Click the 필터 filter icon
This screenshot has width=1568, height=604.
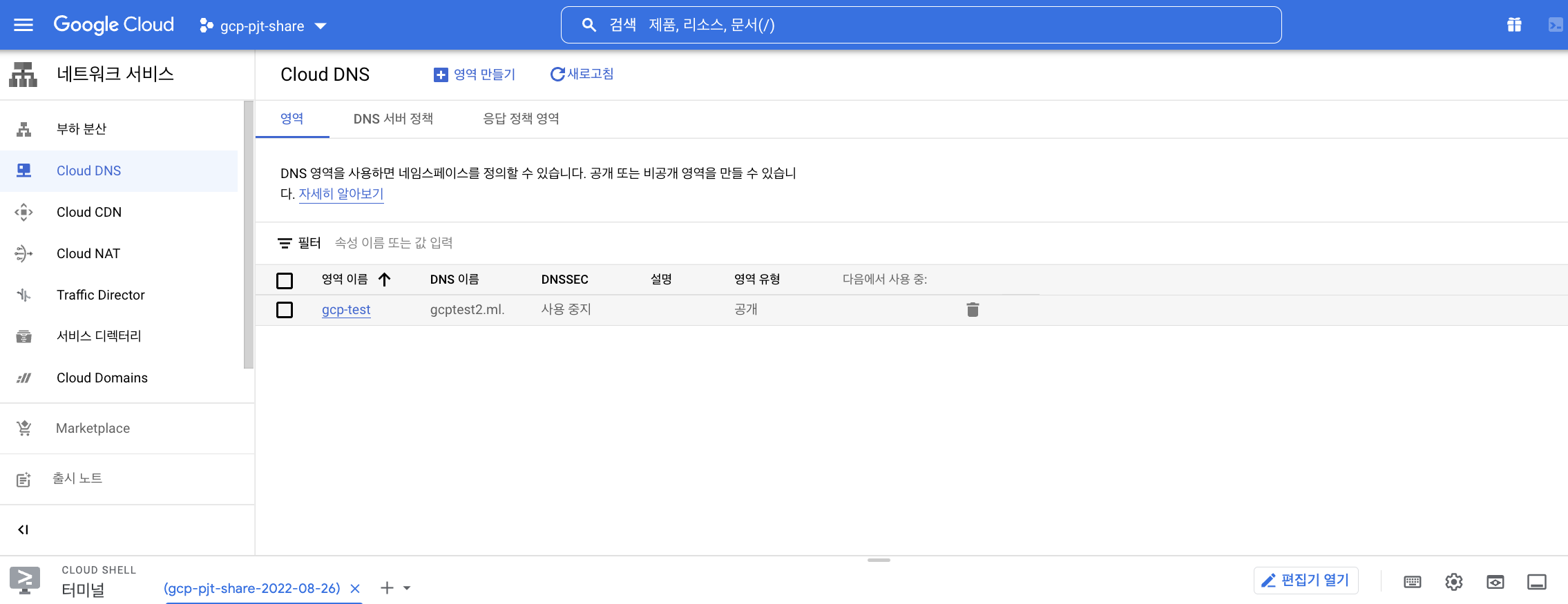285,243
